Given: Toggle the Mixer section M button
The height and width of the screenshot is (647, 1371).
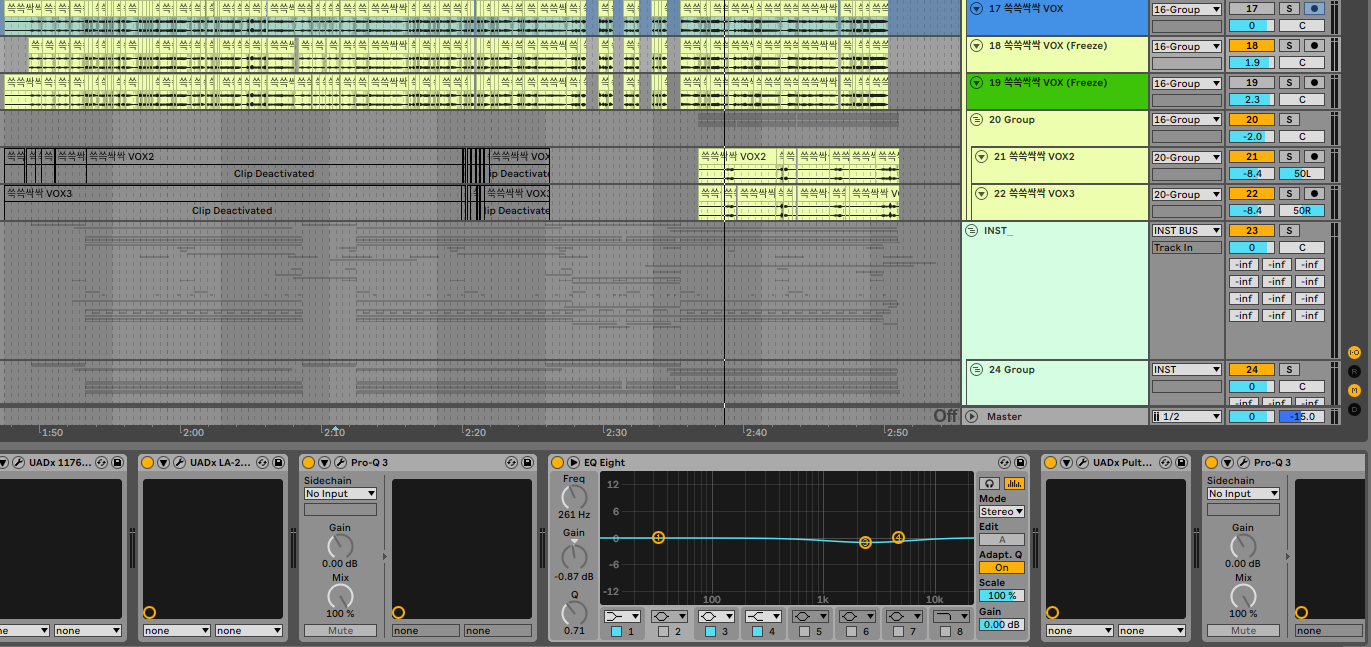Looking at the screenshot, I should click(x=1354, y=390).
